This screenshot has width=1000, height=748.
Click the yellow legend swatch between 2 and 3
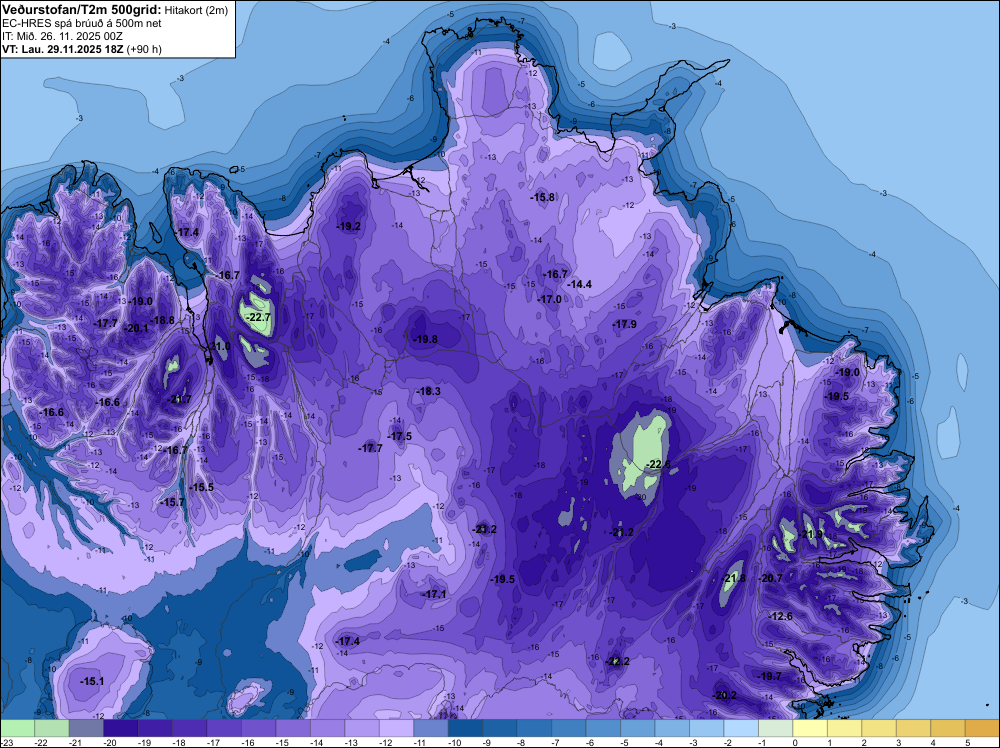pos(878,728)
